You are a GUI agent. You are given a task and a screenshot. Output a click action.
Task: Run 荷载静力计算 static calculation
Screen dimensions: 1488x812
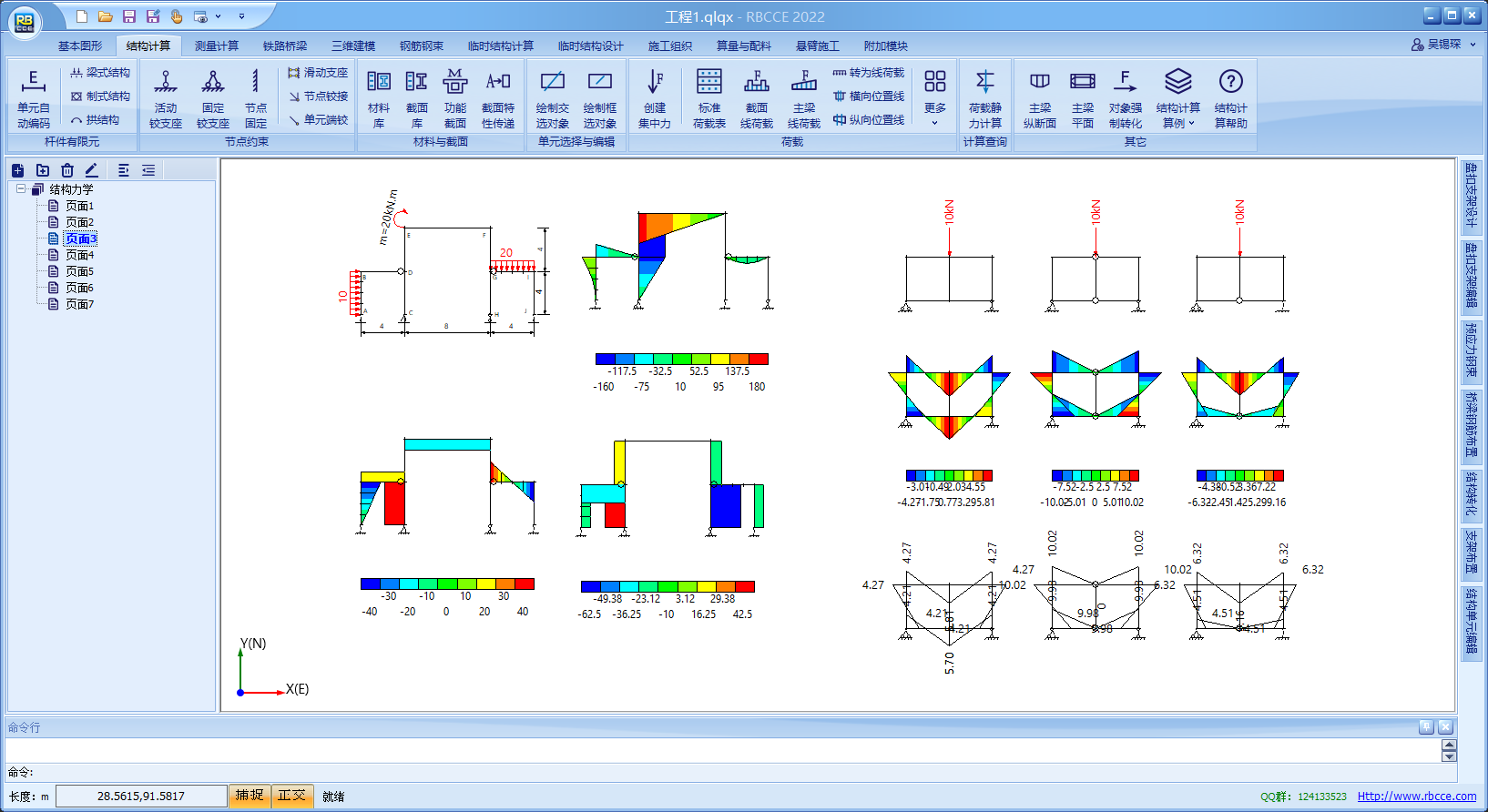(984, 98)
